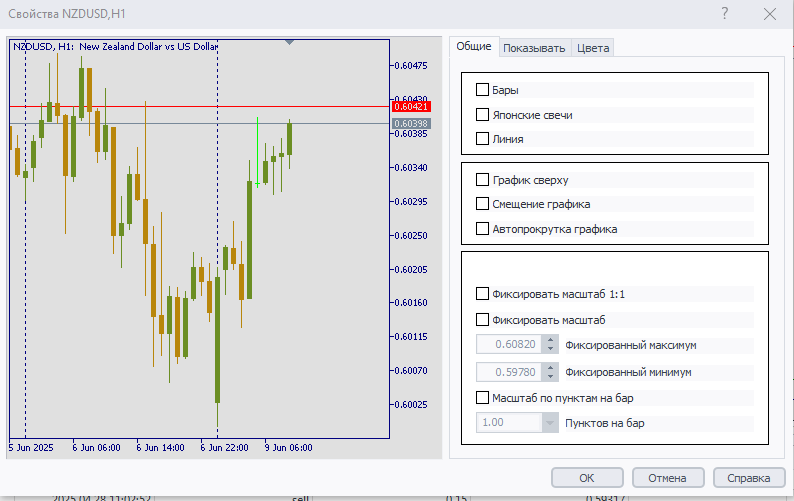
Task: Click the 0.60250 price scale label
Action: pos(411,235)
